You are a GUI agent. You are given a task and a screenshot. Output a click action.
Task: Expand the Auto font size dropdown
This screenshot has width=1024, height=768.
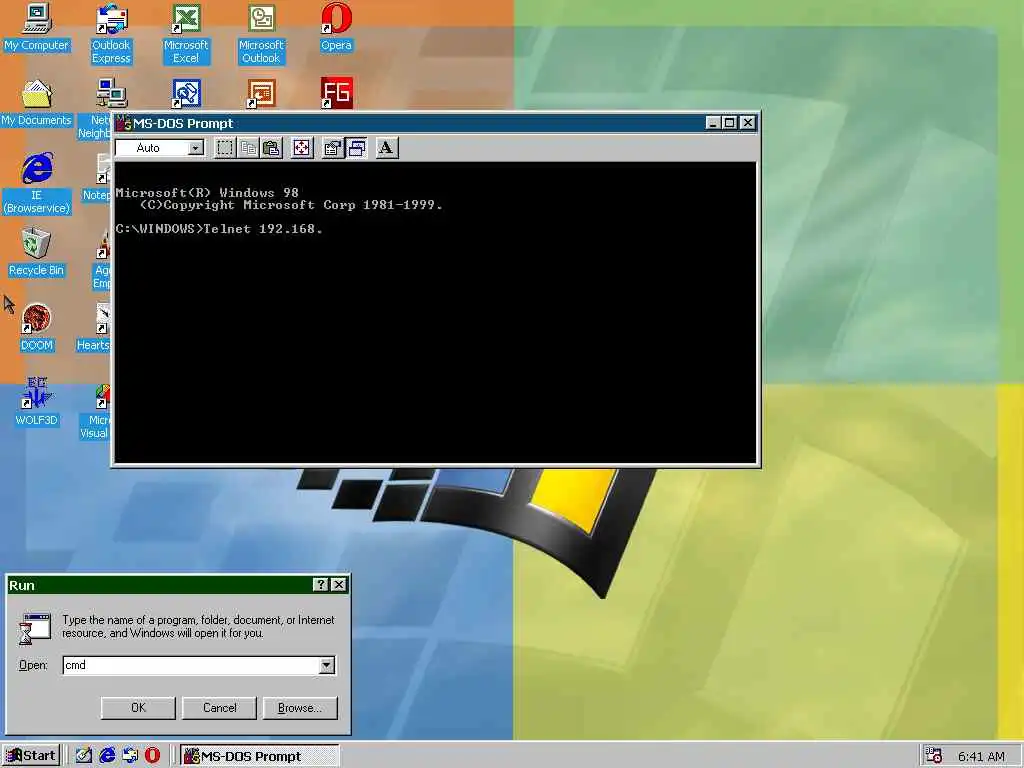tap(196, 148)
